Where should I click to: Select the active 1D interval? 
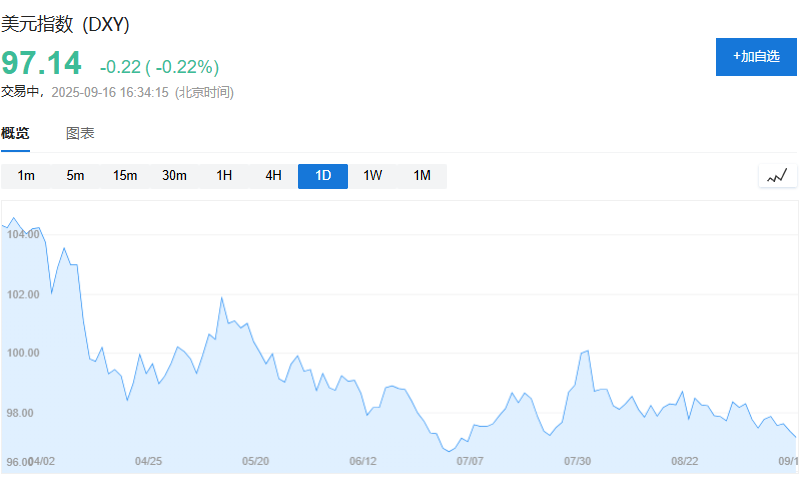point(323,176)
